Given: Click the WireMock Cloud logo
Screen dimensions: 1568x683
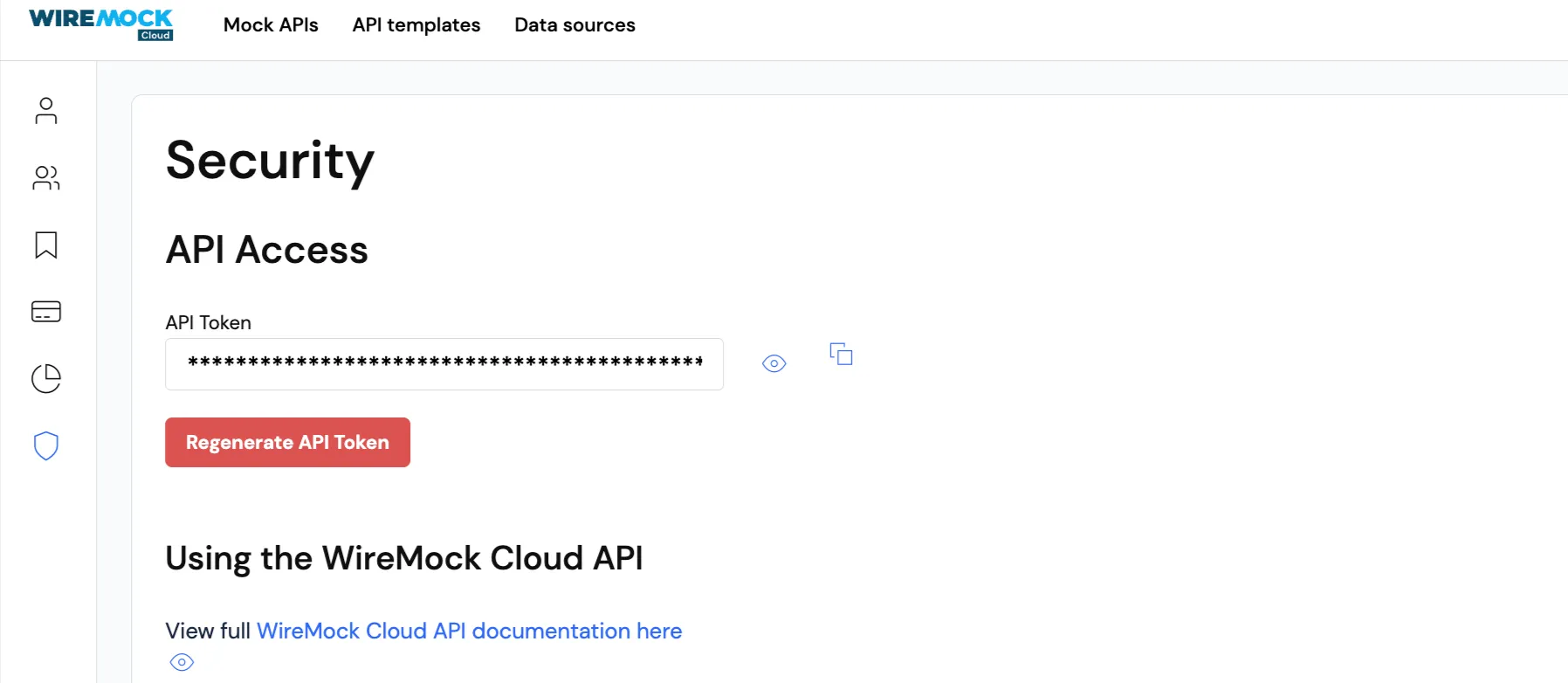Looking at the screenshot, I should 101,24.
